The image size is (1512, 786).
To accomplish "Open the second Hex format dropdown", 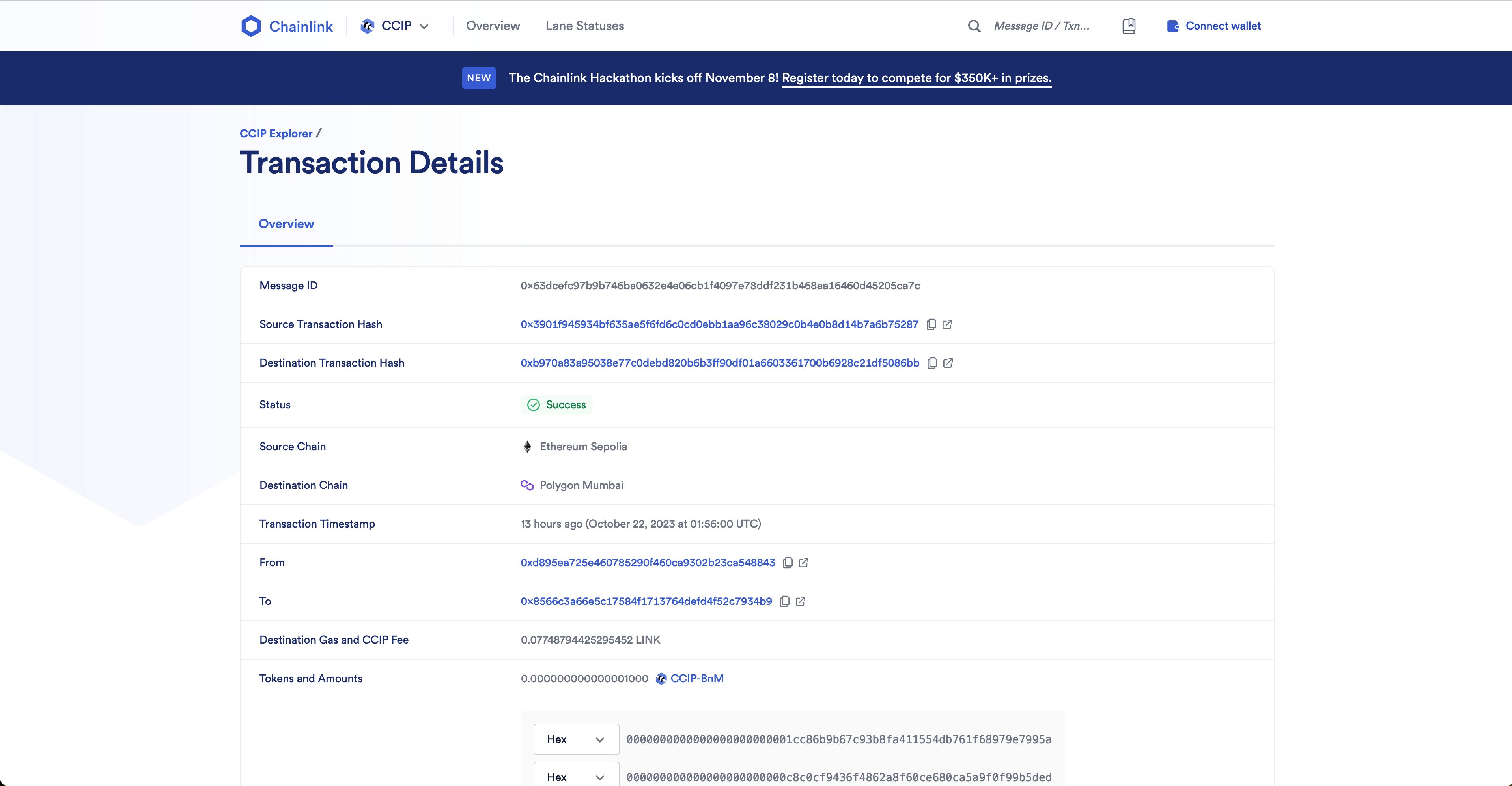I will 577,775.
